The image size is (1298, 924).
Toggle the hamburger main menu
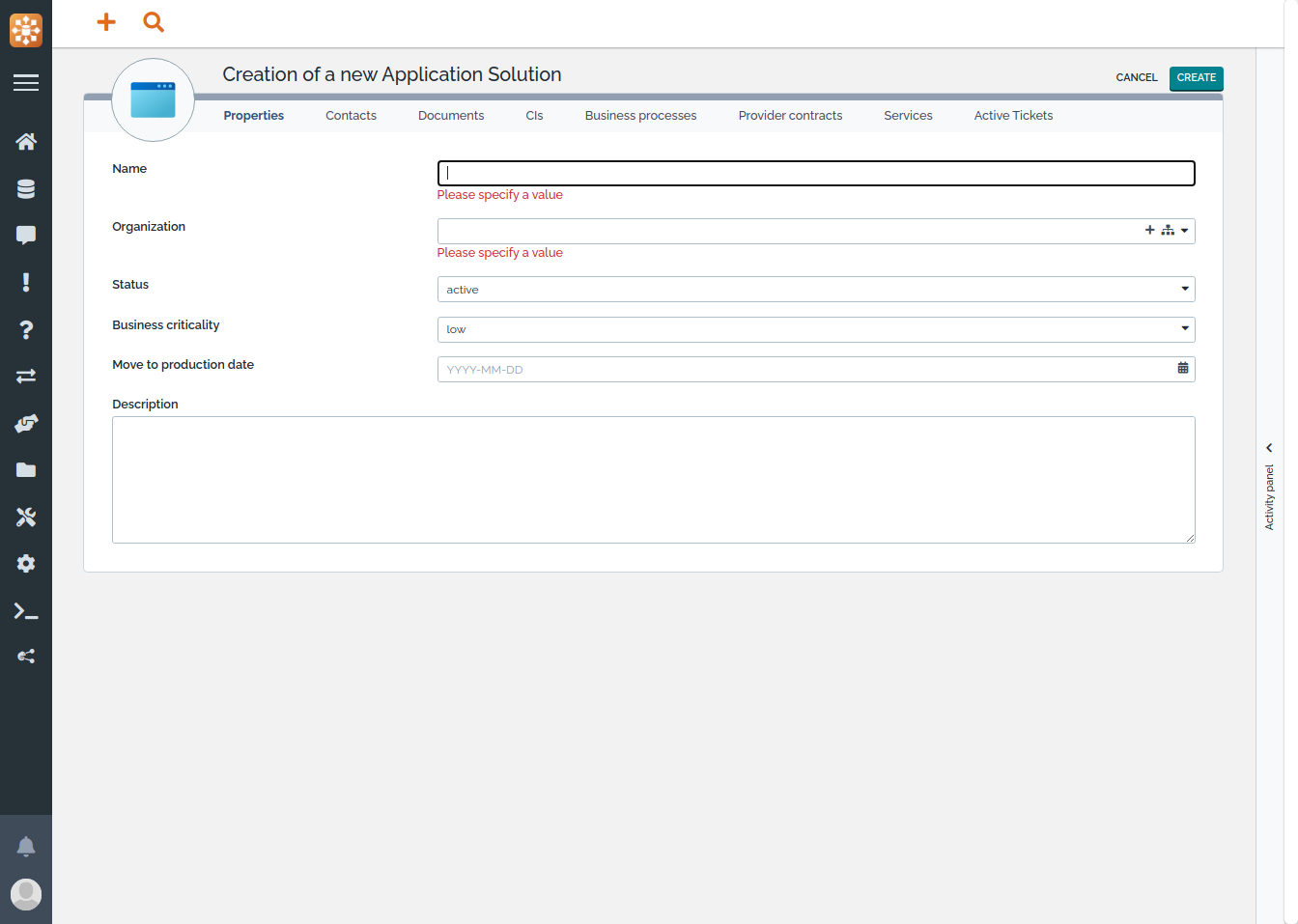coord(26,83)
